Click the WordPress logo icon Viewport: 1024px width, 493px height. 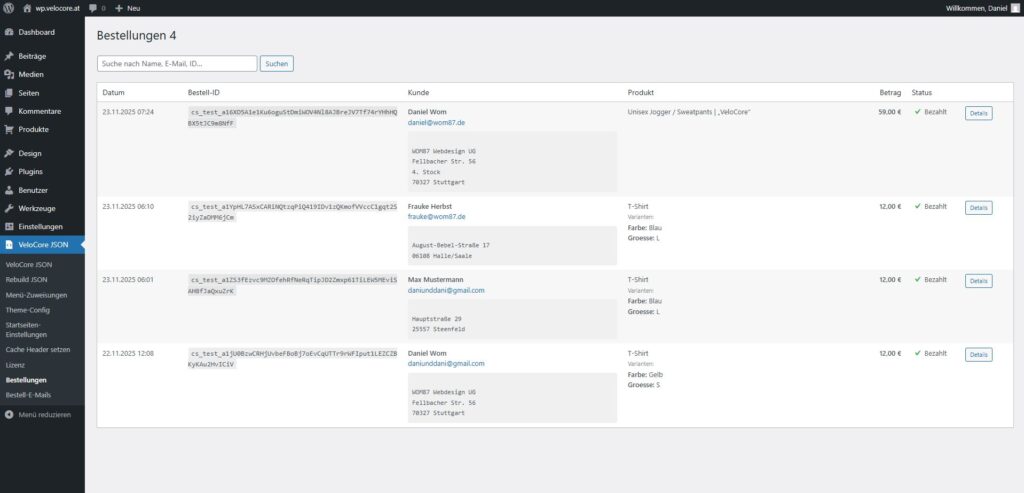(8, 8)
